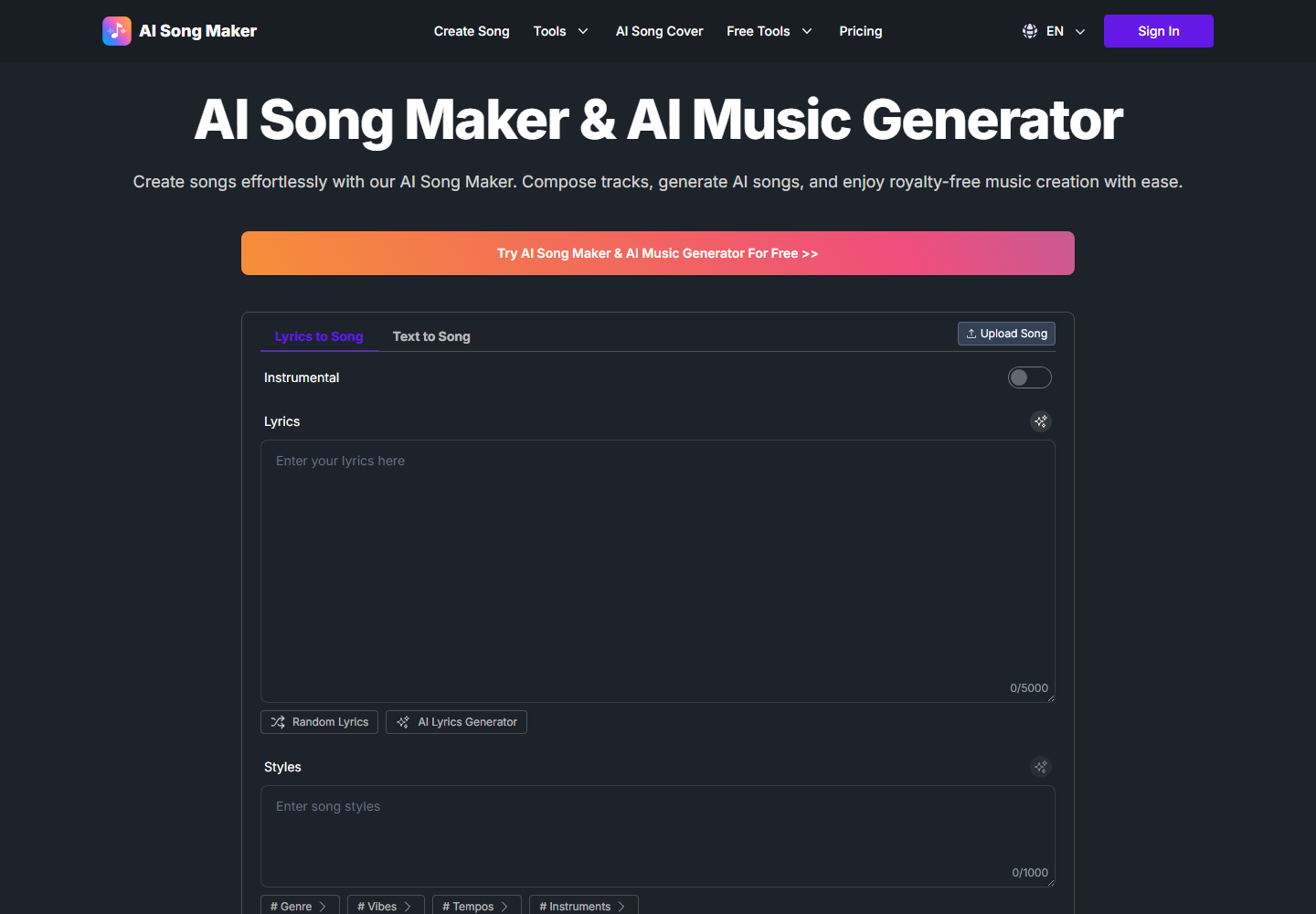Viewport: 1316px width, 914px height.
Task: Expand the Tools dropdown menu
Action: pyautogui.click(x=560, y=31)
